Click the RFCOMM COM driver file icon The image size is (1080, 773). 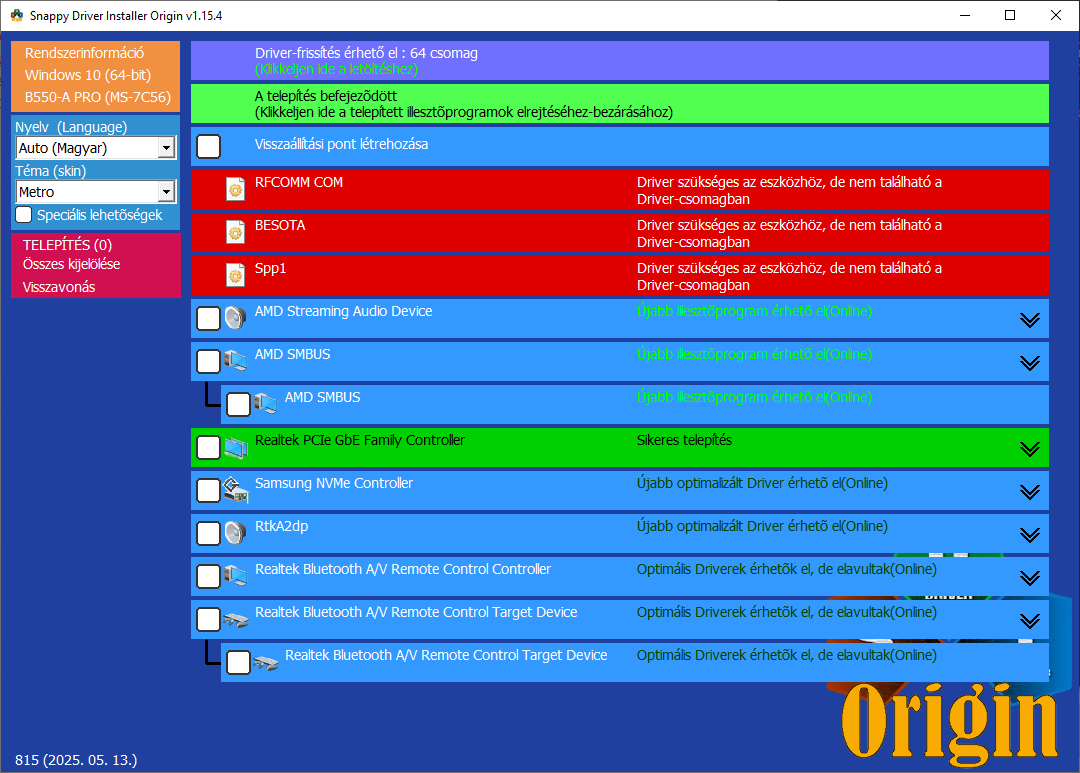tap(236, 190)
